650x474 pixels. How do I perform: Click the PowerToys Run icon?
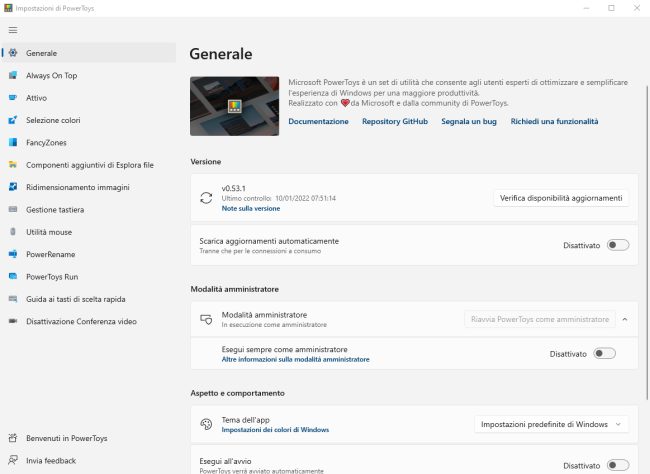pos(13,277)
